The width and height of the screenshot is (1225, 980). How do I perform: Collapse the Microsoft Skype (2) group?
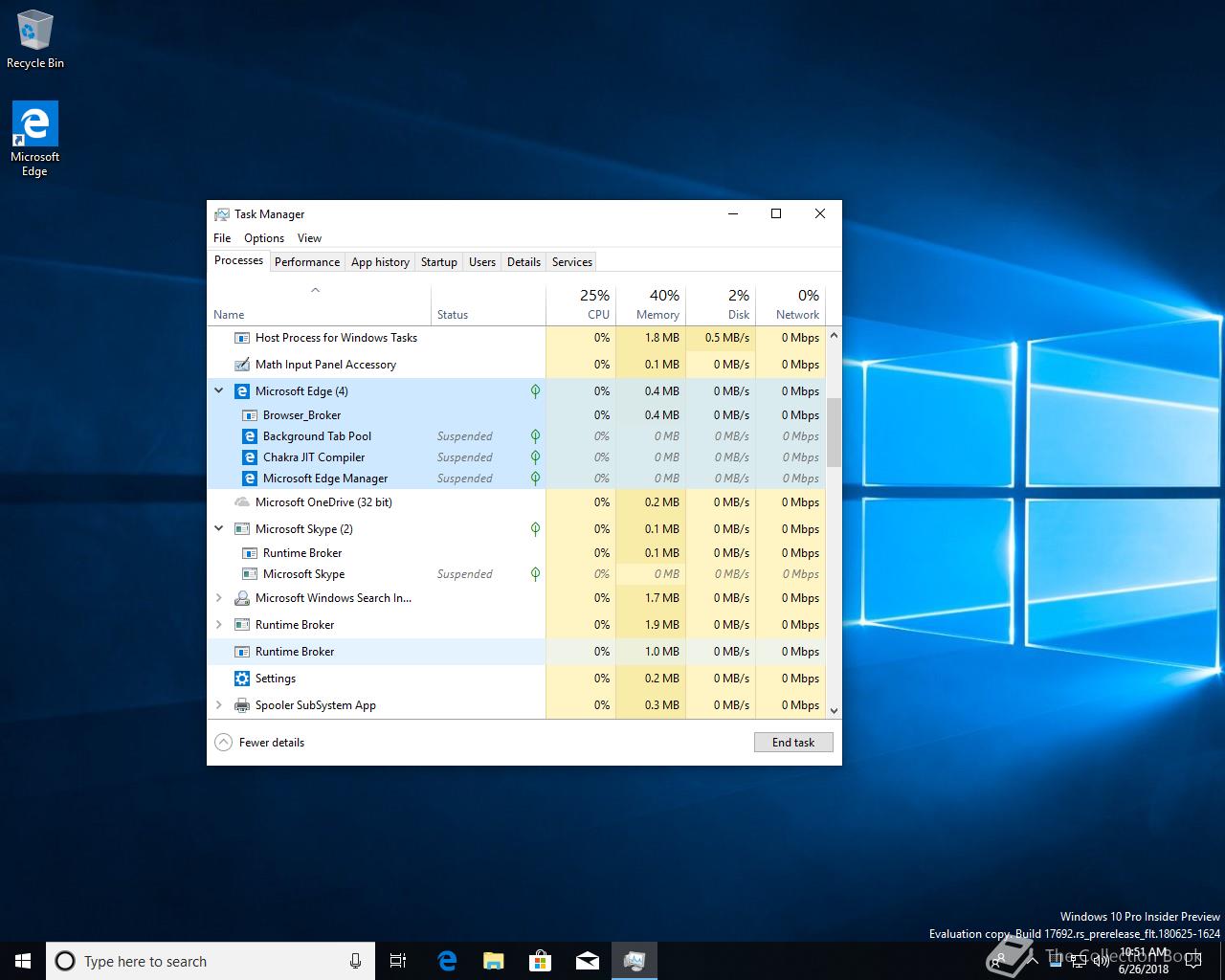[x=218, y=529]
